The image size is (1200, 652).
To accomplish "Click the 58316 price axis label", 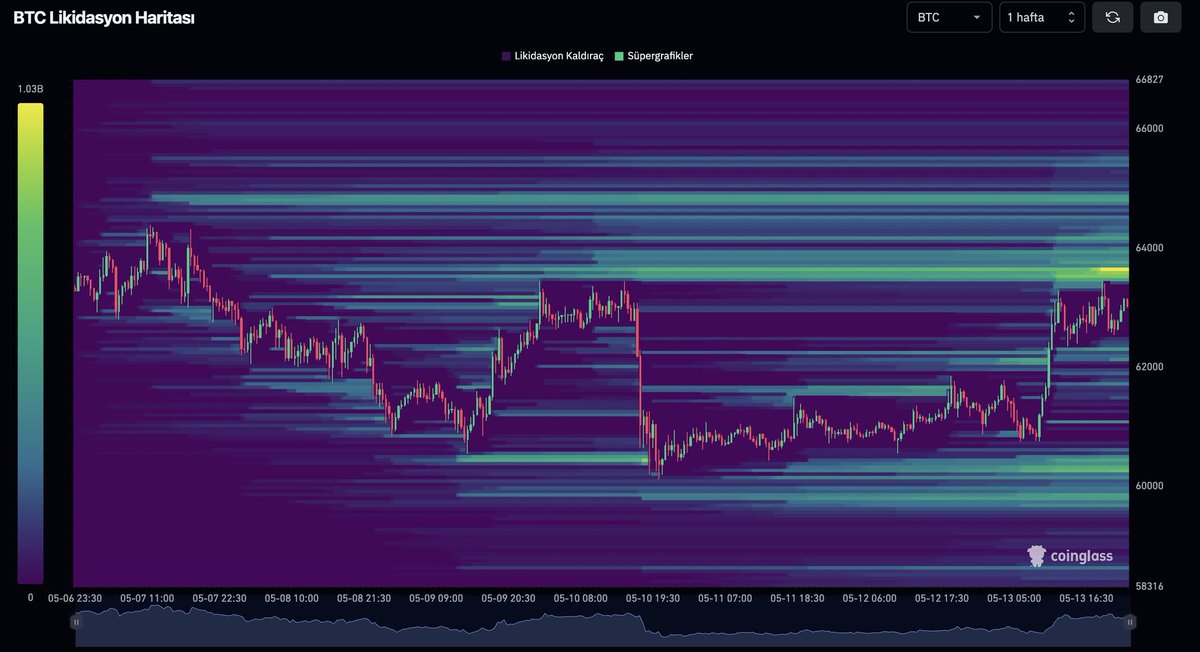I will coord(1148,586).
